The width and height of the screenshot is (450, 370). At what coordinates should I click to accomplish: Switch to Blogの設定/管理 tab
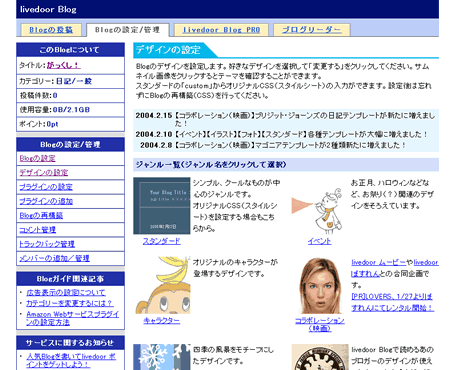point(128,30)
